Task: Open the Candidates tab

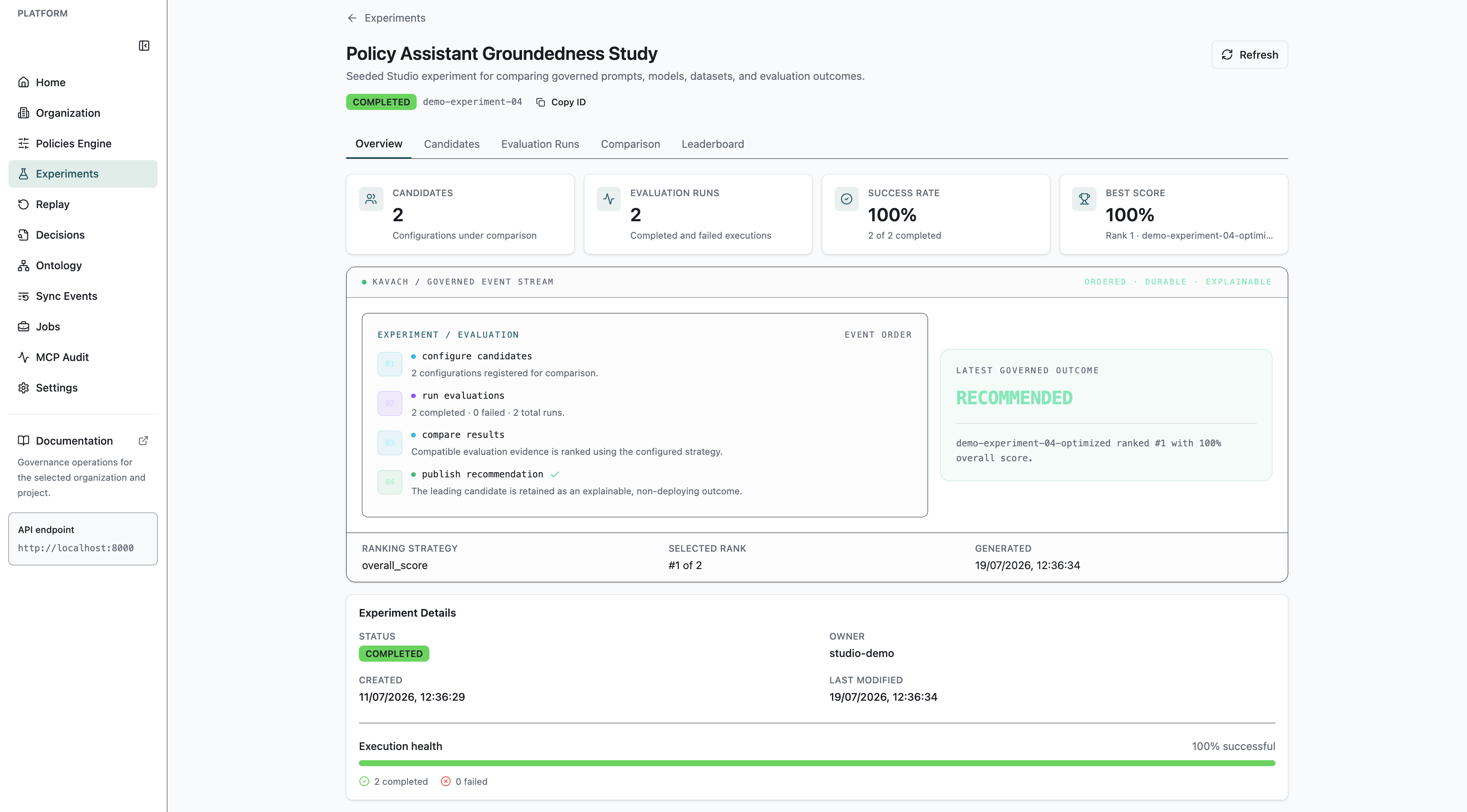Action: pyautogui.click(x=451, y=144)
